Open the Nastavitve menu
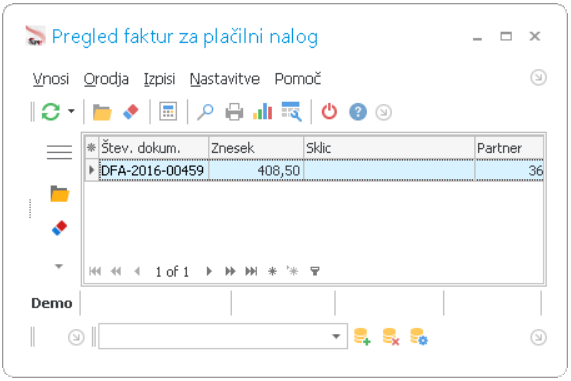This screenshot has width=571, height=381. pos(225,79)
